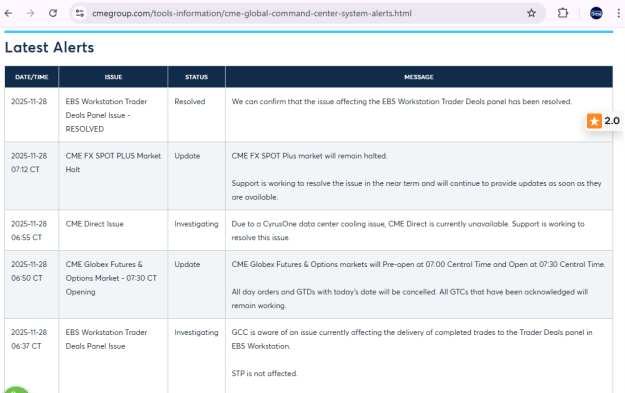
Task: Click the Latest Alerts heading
Action: pyautogui.click(x=49, y=47)
